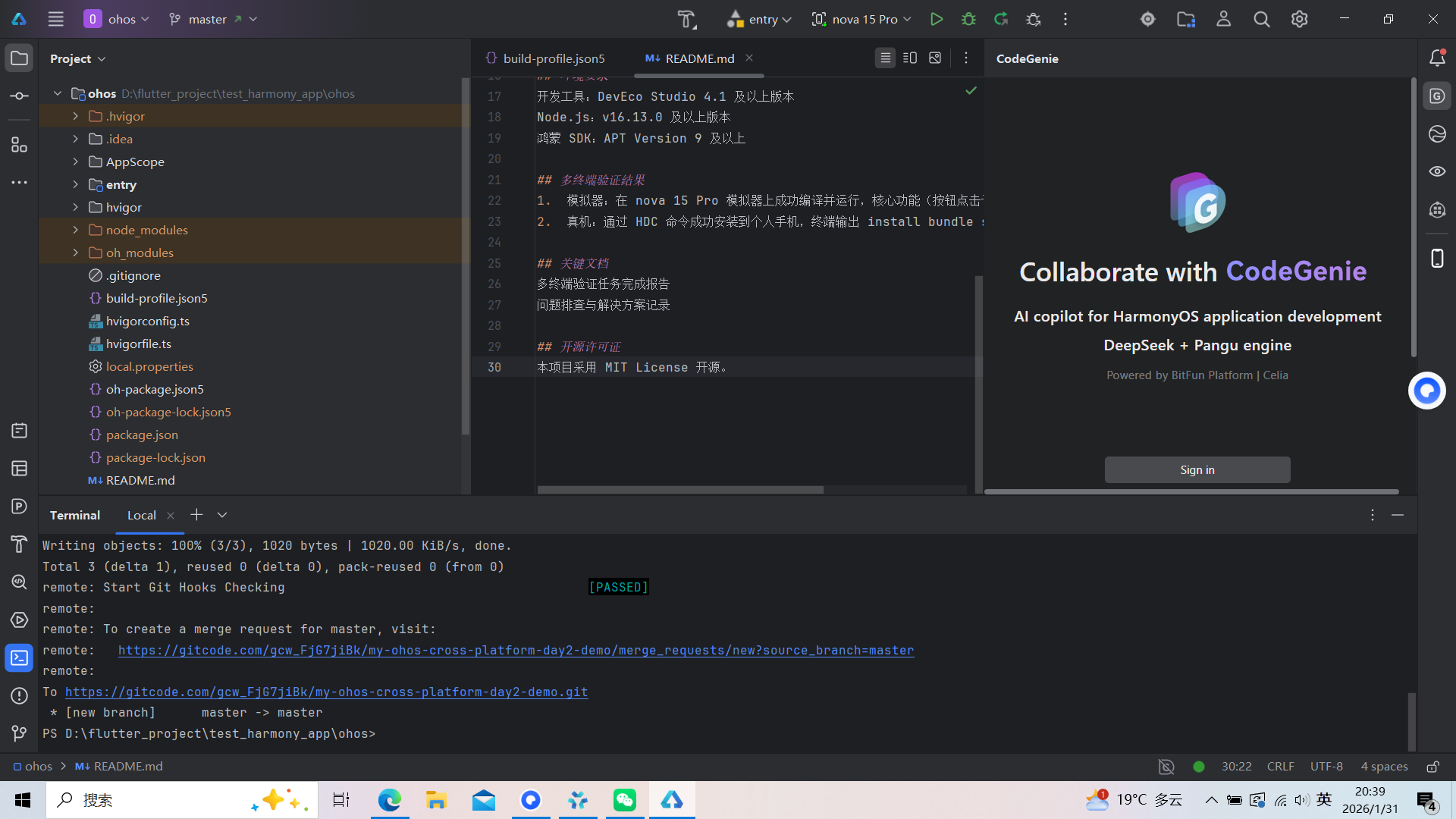Open the Git branch tool window icon
Image resolution: width=1456 pixels, height=819 pixels.
(19, 733)
